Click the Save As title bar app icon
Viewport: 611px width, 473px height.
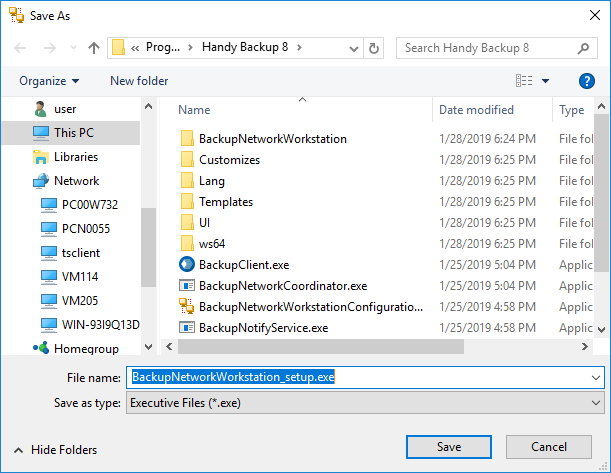(x=17, y=15)
